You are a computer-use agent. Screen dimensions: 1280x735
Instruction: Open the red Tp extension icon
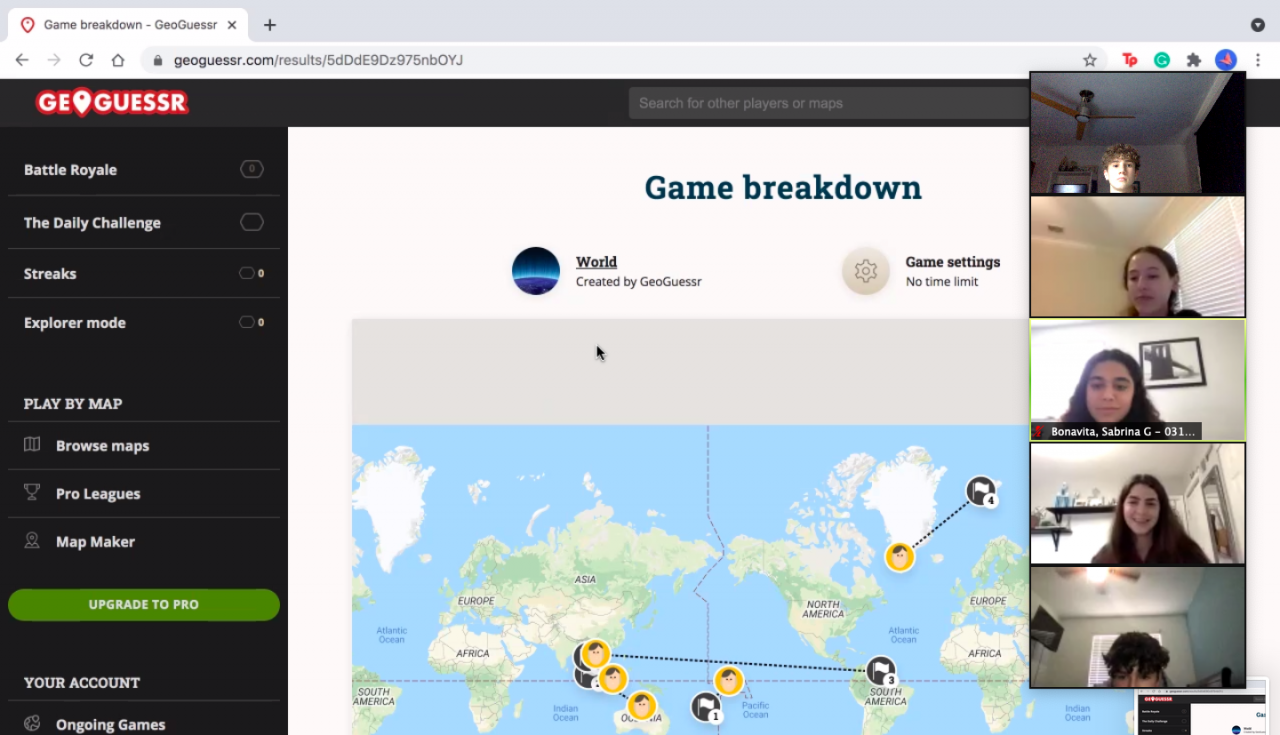tap(1130, 60)
